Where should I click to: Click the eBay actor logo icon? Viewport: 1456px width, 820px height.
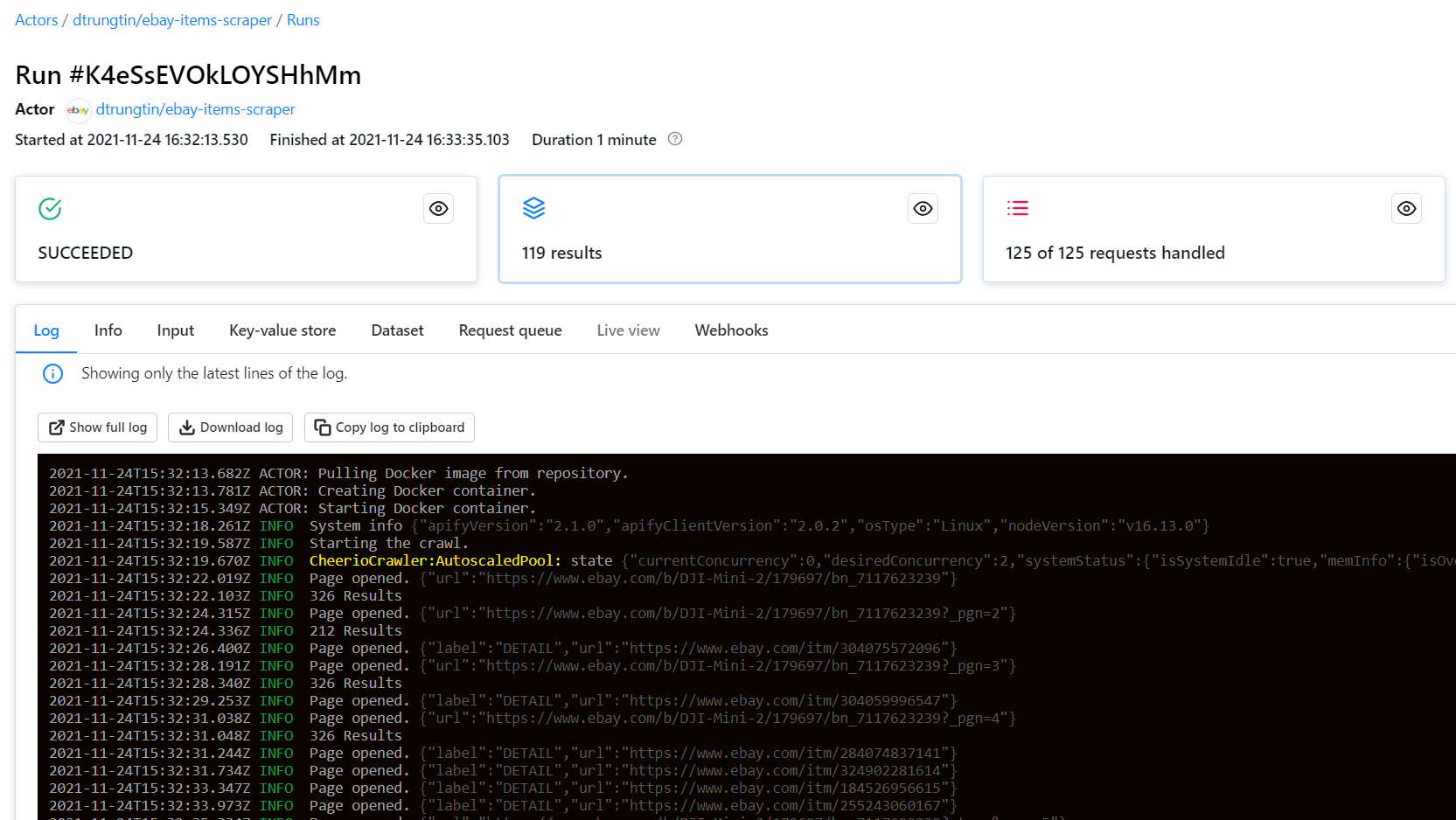click(x=78, y=110)
